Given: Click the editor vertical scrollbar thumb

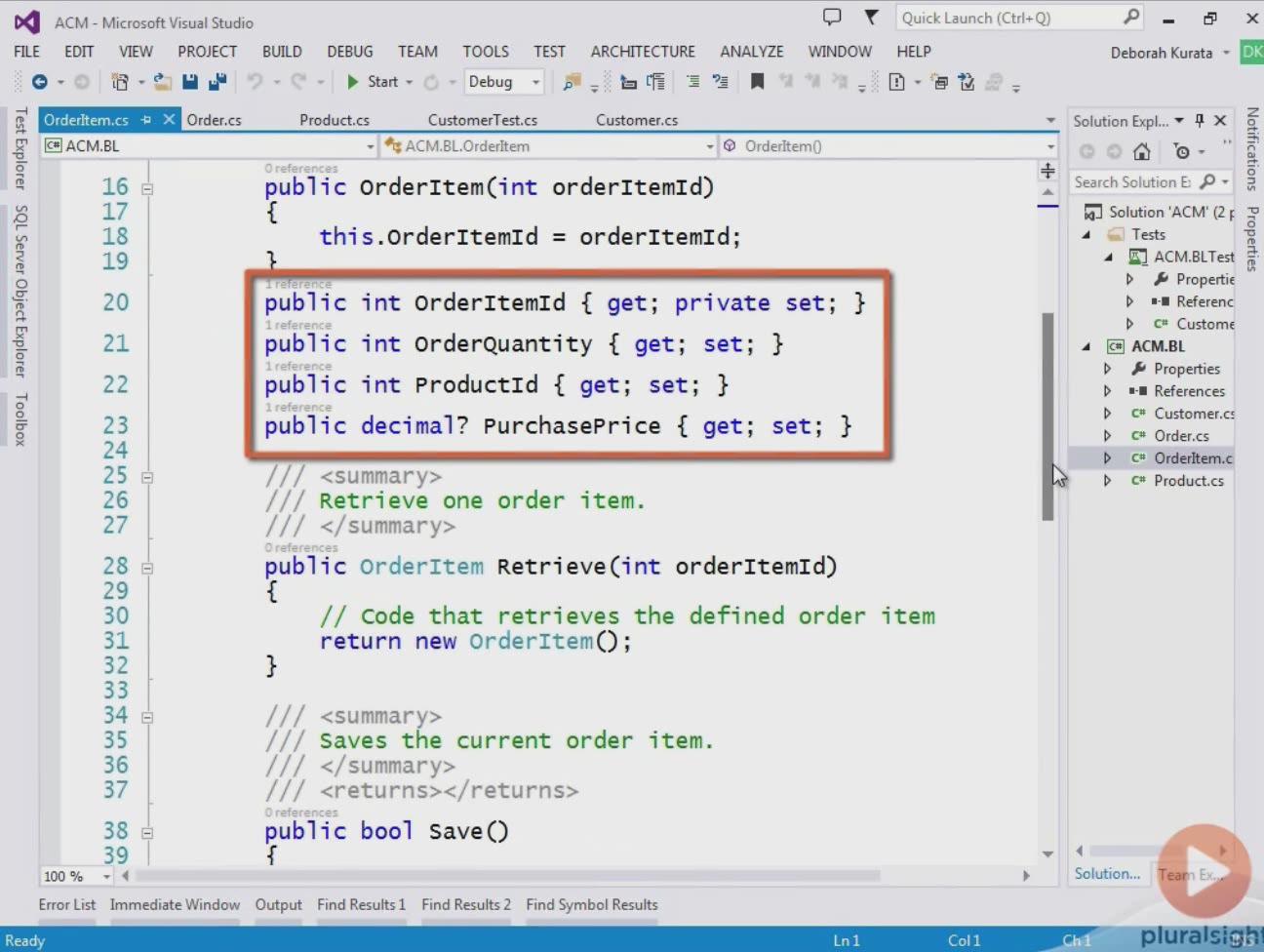Looking at the screenshot, I should 1047,416.
